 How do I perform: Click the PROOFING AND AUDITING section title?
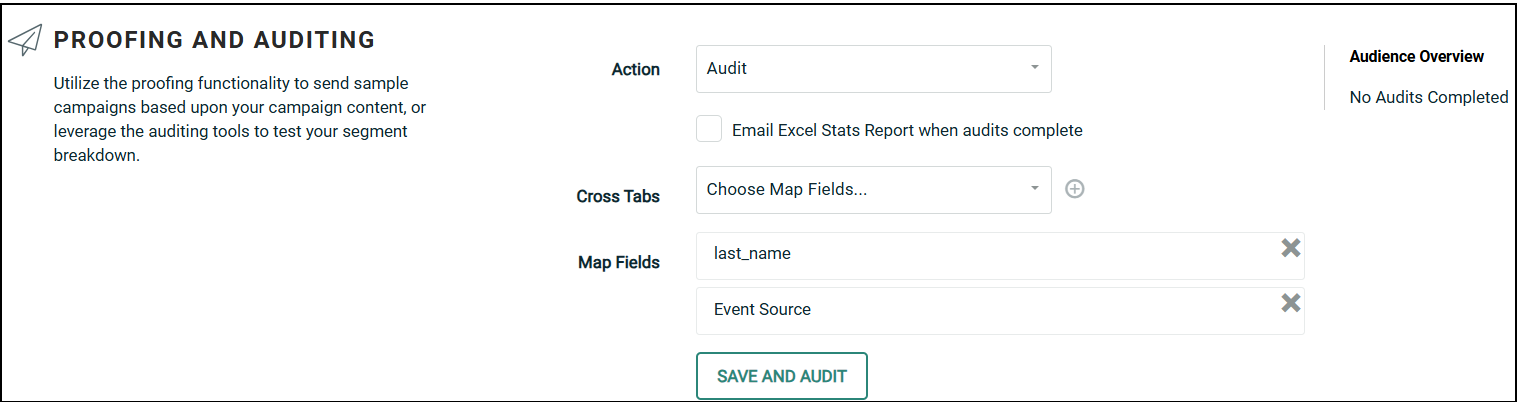pos(214,40)
